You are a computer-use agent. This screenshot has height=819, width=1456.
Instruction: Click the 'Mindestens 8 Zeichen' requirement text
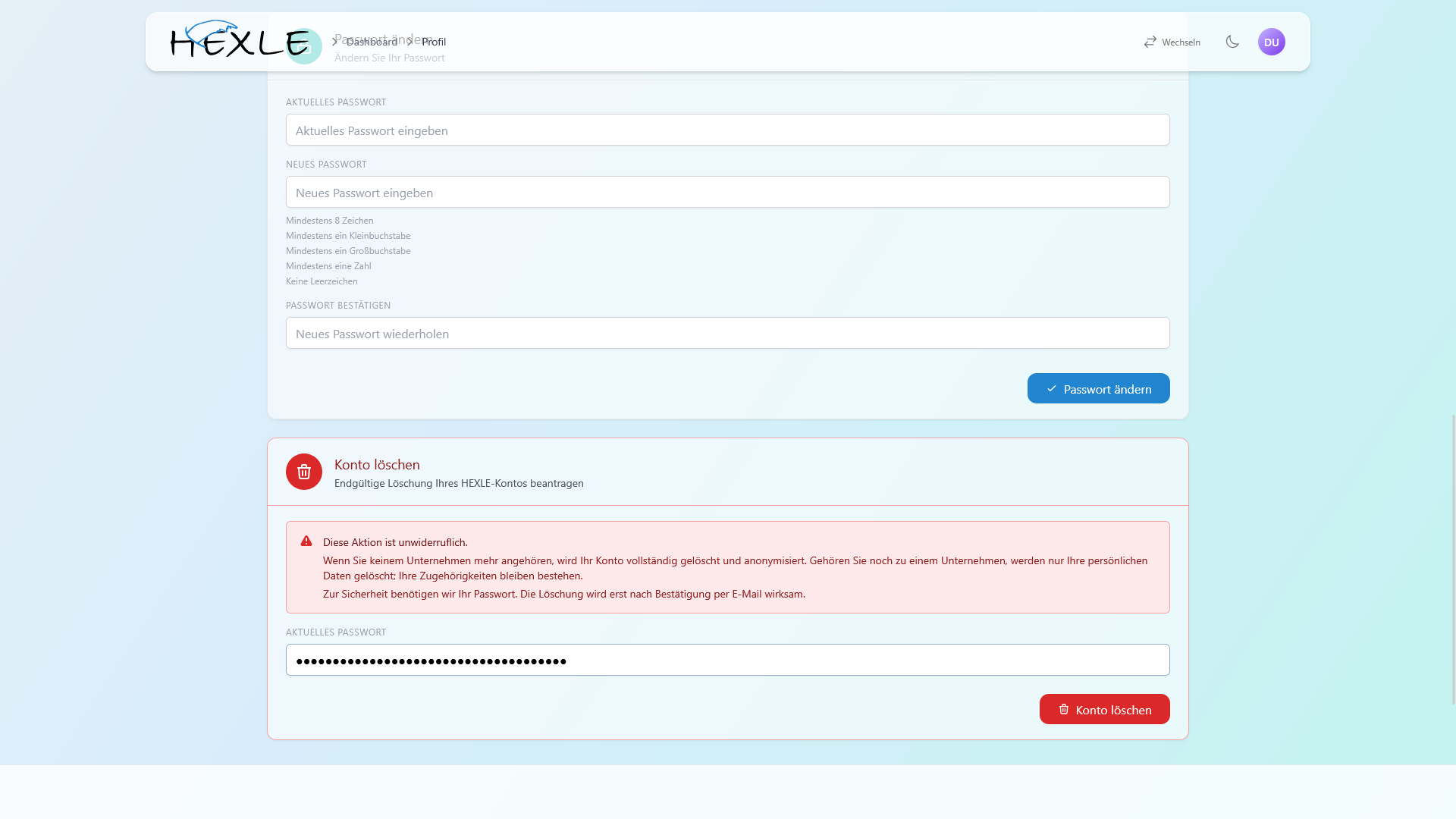tap(330, 221)
